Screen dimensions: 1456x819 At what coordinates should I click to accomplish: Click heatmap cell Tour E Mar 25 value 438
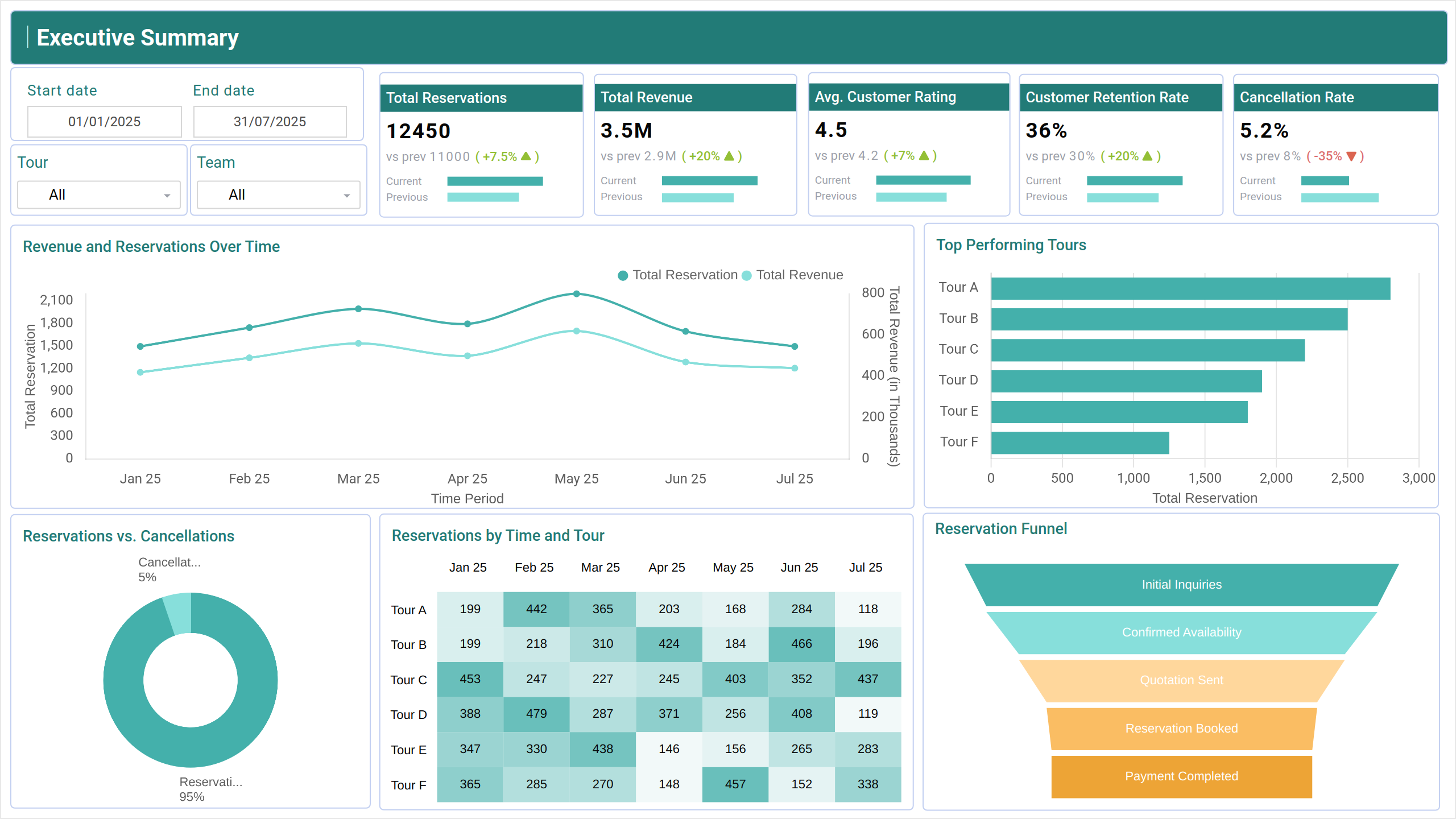603,749
